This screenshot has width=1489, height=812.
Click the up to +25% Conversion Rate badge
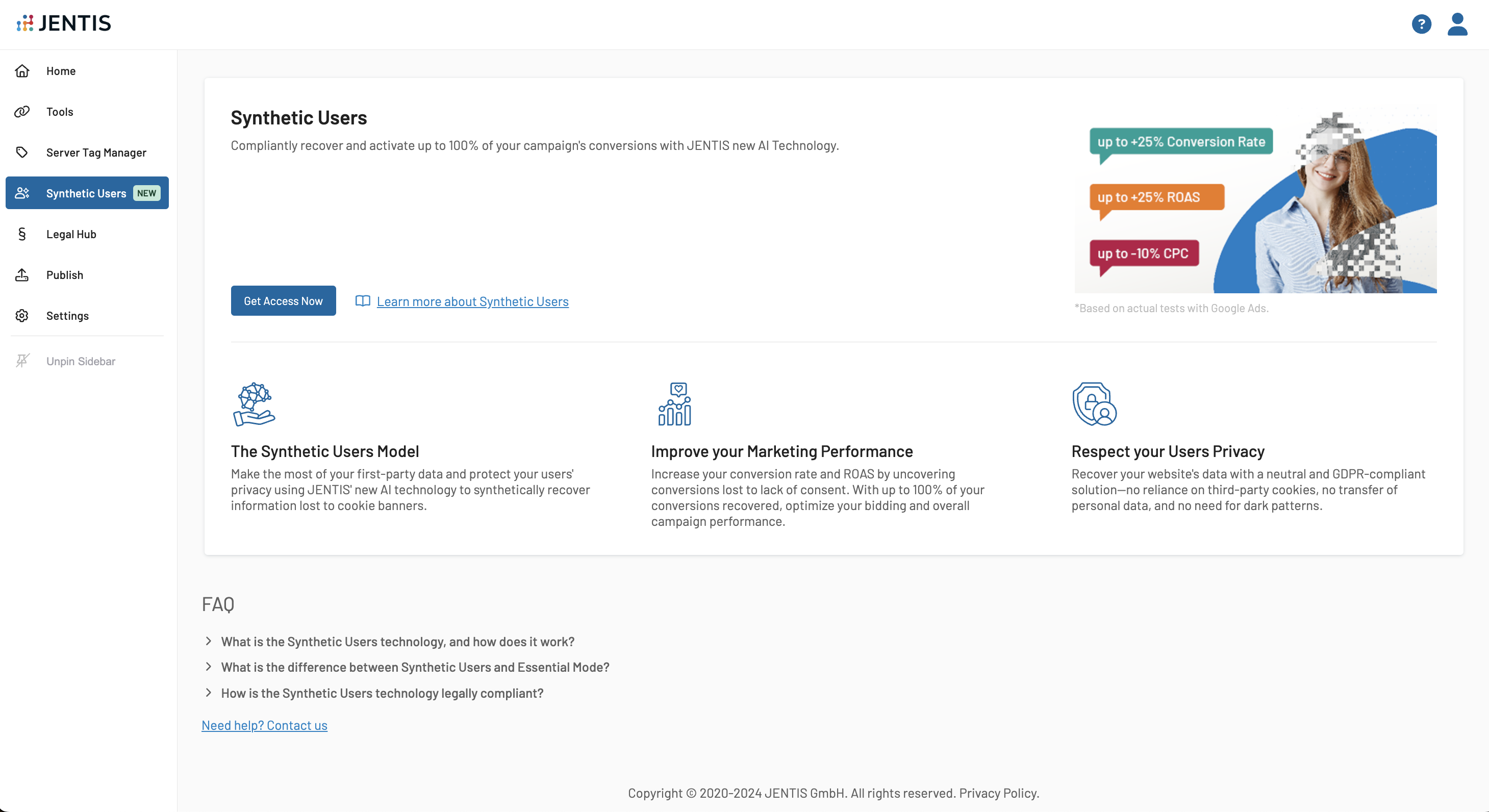click(1180, 141)
